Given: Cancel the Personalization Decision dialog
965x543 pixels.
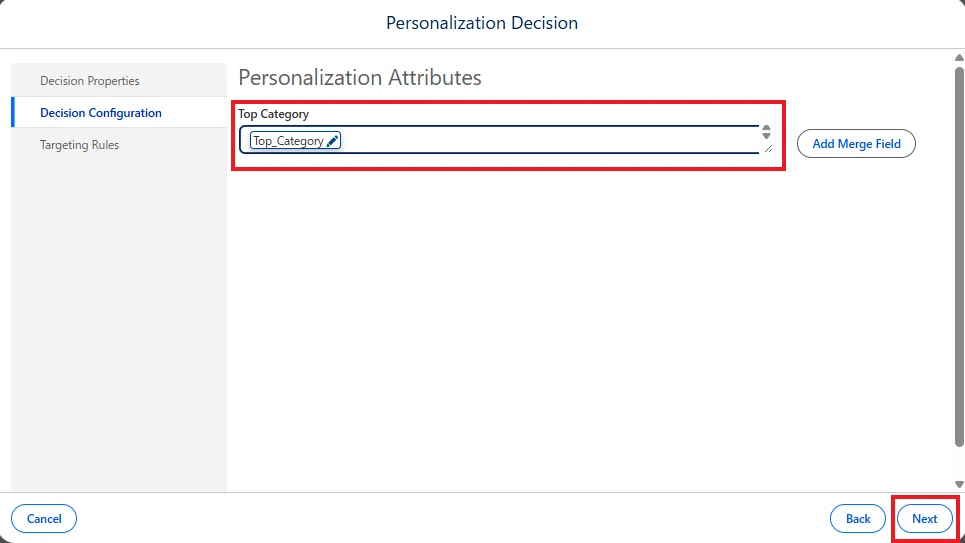Looking at the screenshot, I should pos(44,518).
